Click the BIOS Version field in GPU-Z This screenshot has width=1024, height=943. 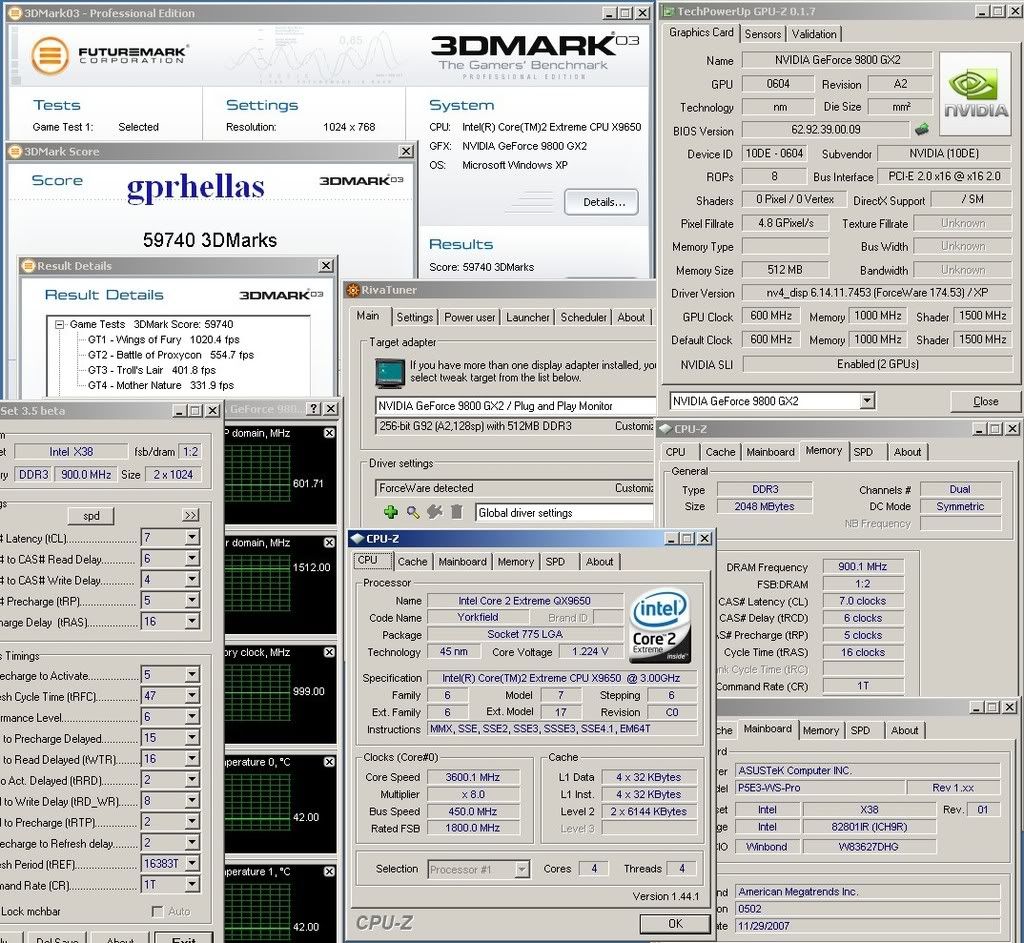tap(825, 129)
